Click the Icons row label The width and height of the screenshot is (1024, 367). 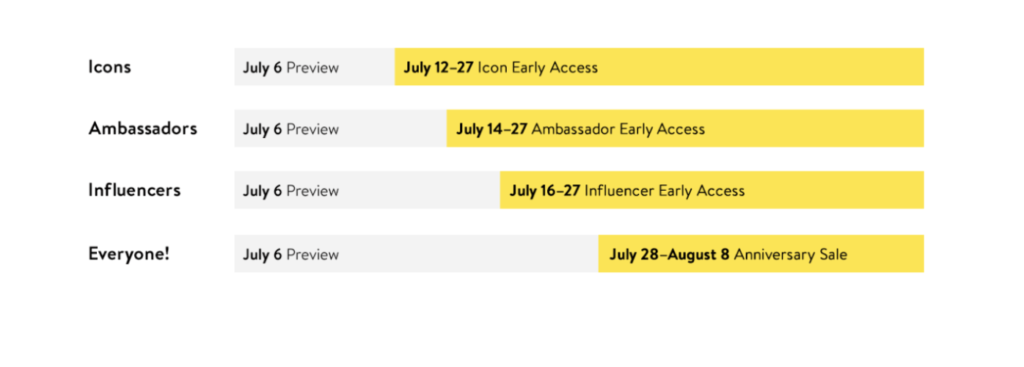[110, 67]
